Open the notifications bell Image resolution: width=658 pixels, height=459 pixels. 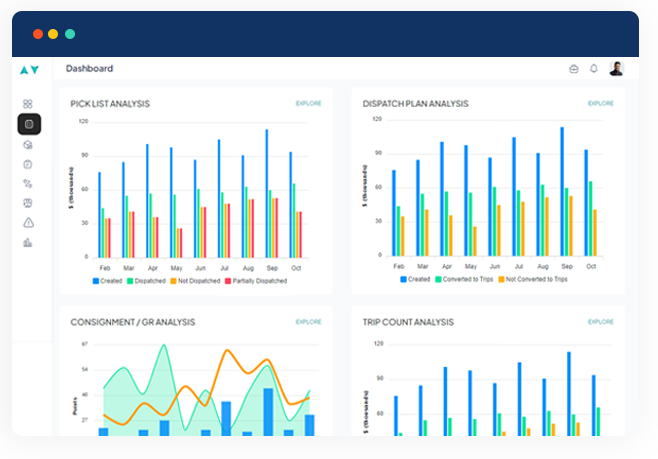pos(593,68)
